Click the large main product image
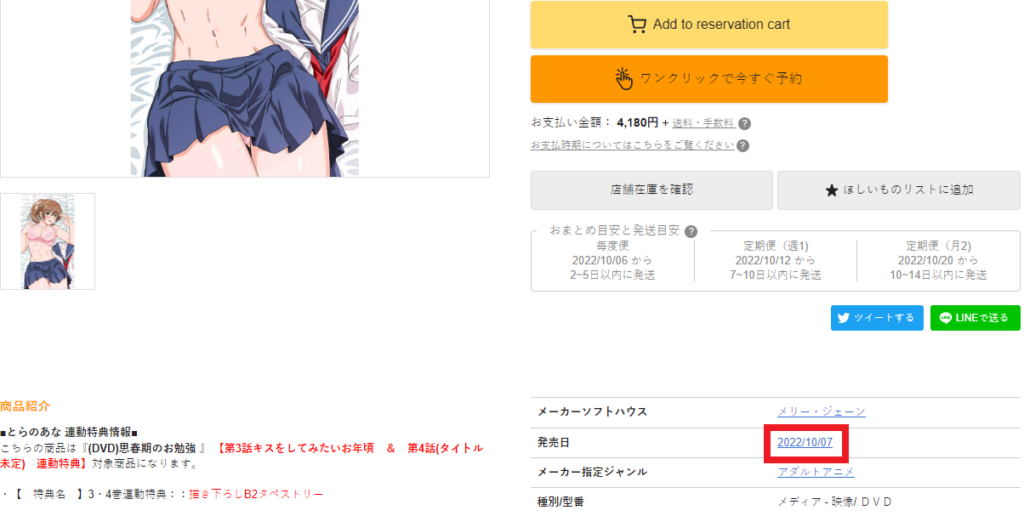The height and width of the screenshot is (516, 1024). point(245,88)
